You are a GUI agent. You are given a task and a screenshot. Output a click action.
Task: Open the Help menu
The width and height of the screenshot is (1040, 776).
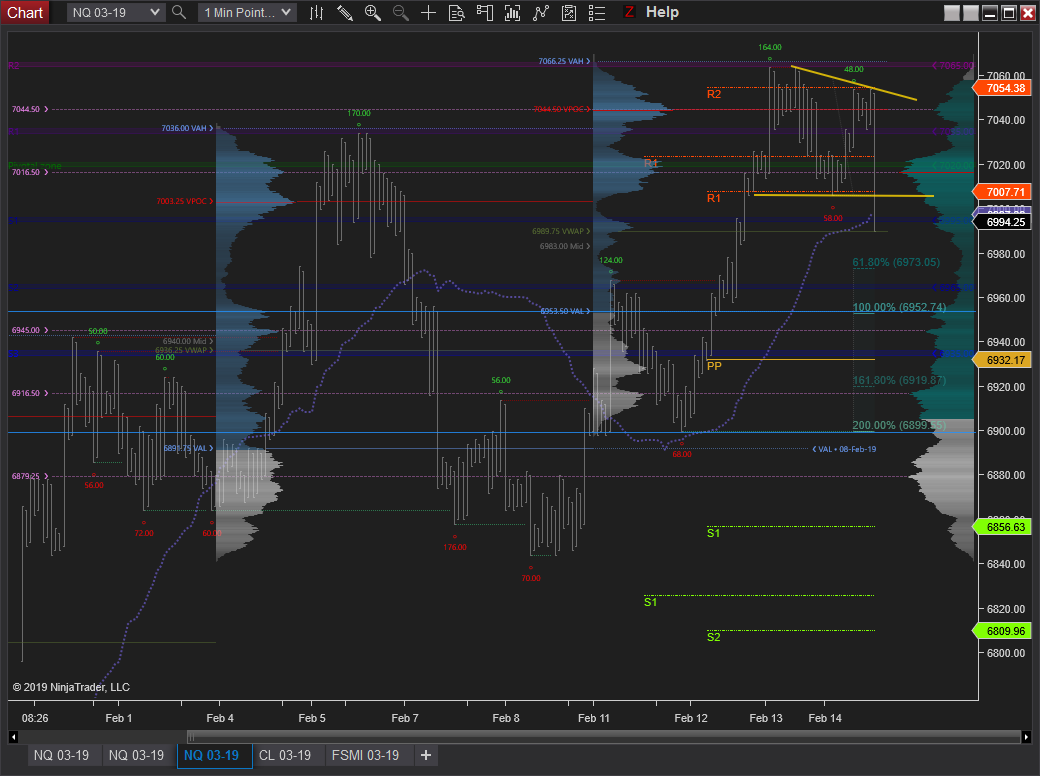(x=662, y=12)
